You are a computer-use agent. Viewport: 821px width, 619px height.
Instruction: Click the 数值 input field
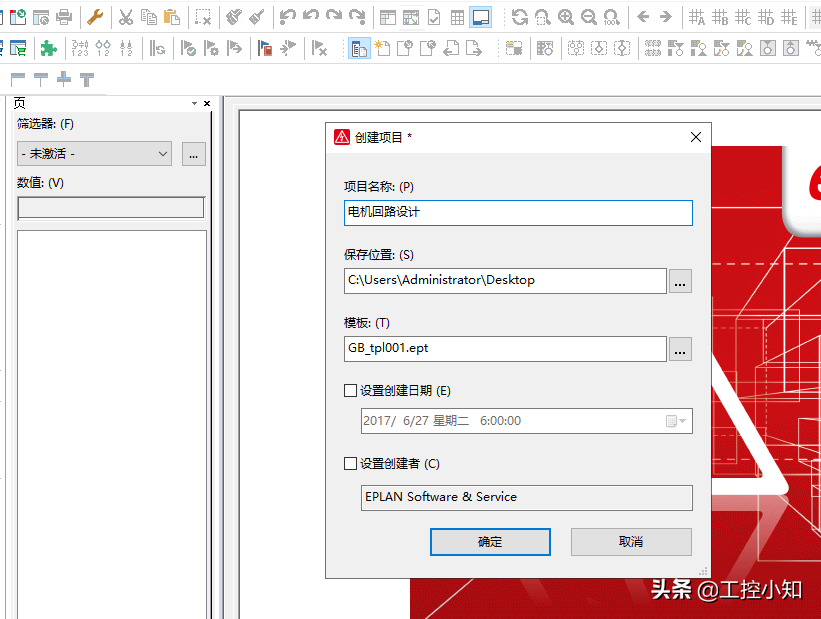111,208
